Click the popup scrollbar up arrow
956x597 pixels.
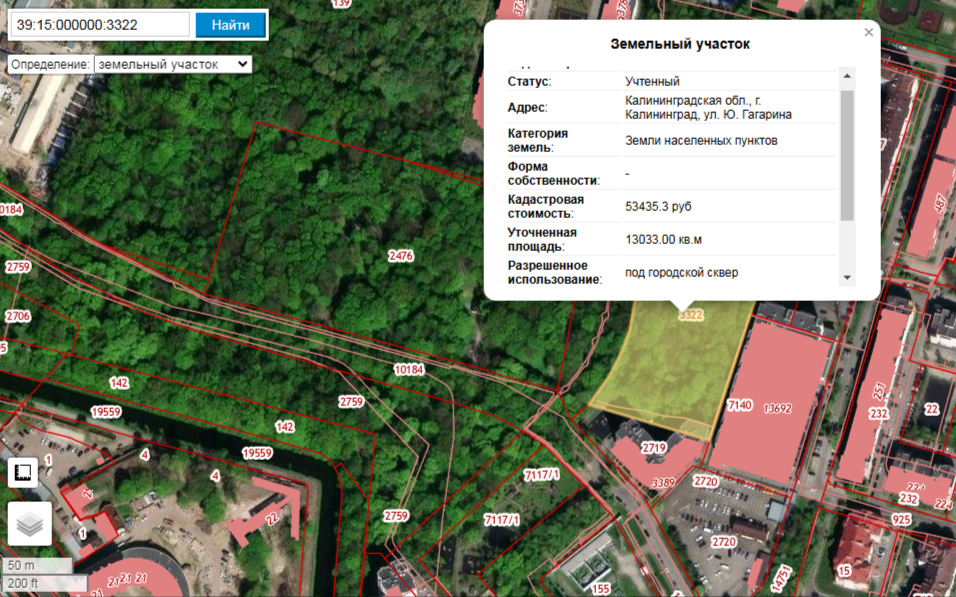847,76
